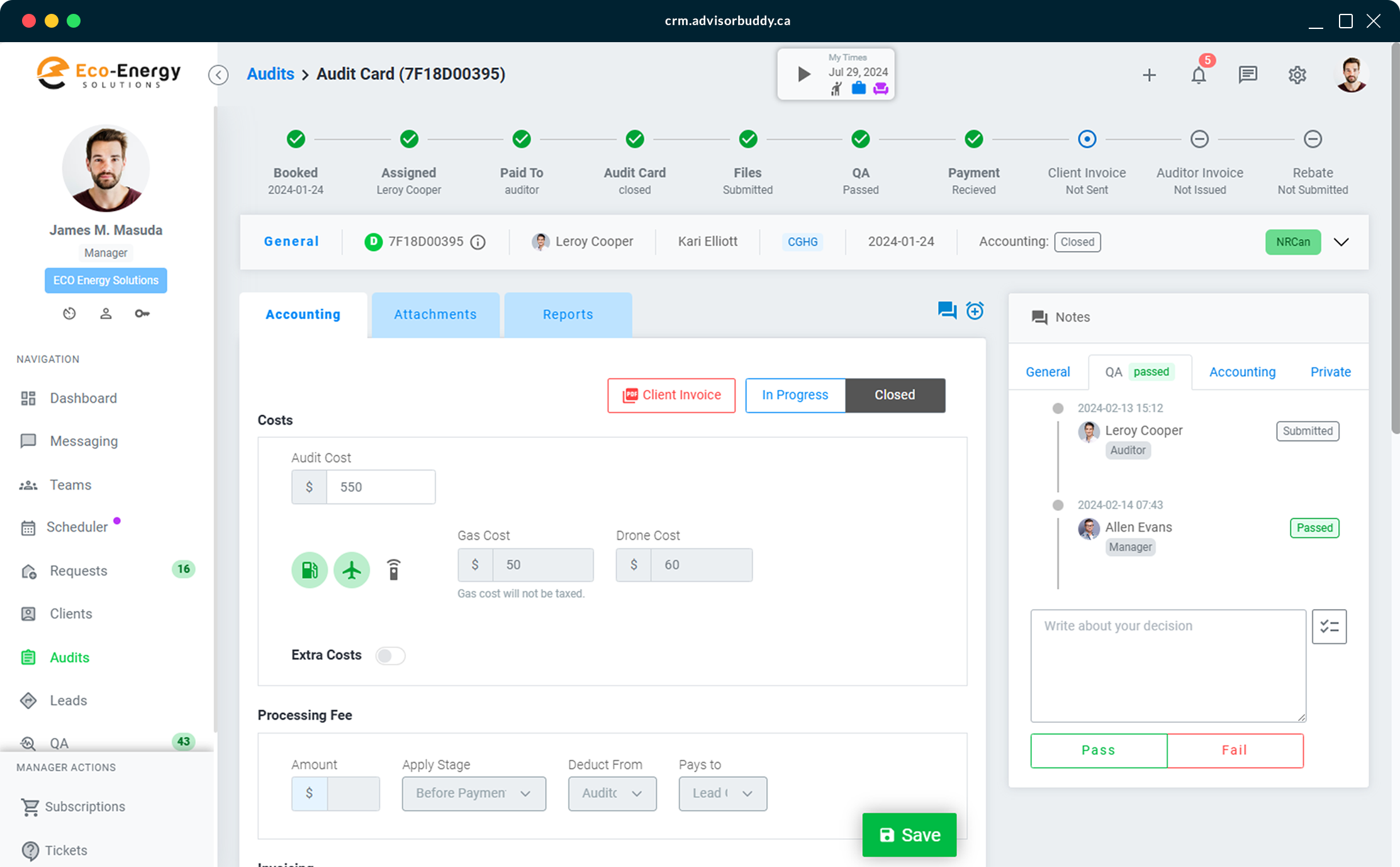1400x867 pixels.
Task: Open the Deduct From dropdown
Action: pos(612,793)
